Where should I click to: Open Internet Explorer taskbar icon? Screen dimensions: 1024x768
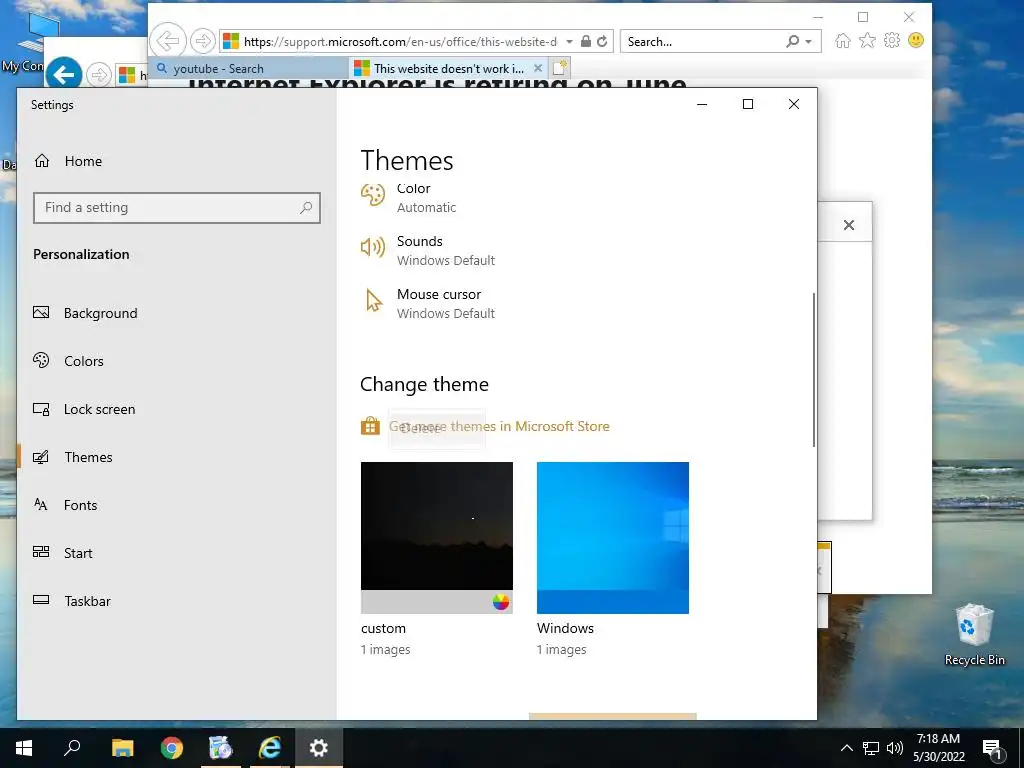tap(269, 748)
